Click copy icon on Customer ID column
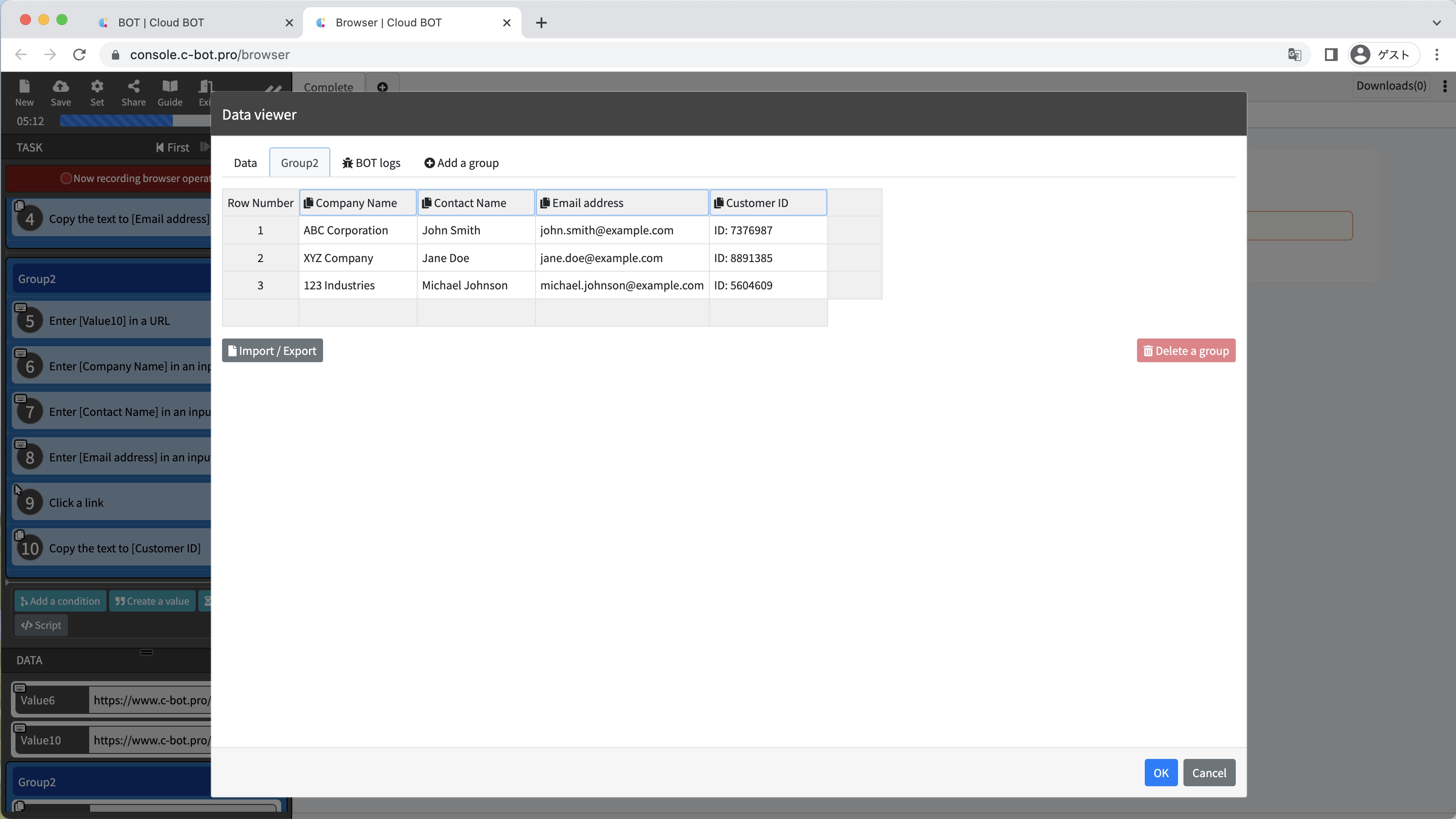The height and width of the screenshot is (819, 1456). point(718,203)
